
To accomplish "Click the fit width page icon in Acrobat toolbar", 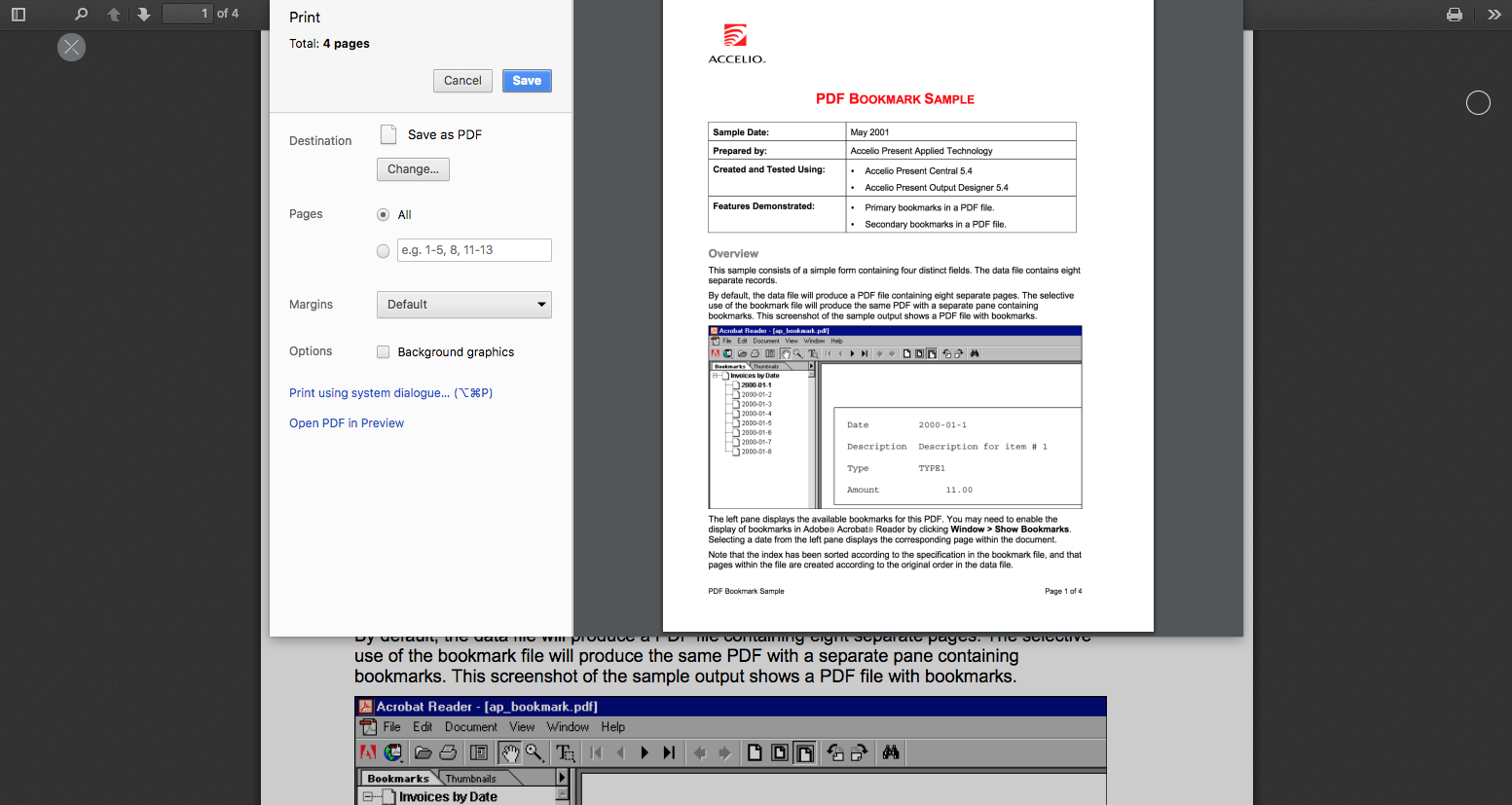I will (805, 752).
